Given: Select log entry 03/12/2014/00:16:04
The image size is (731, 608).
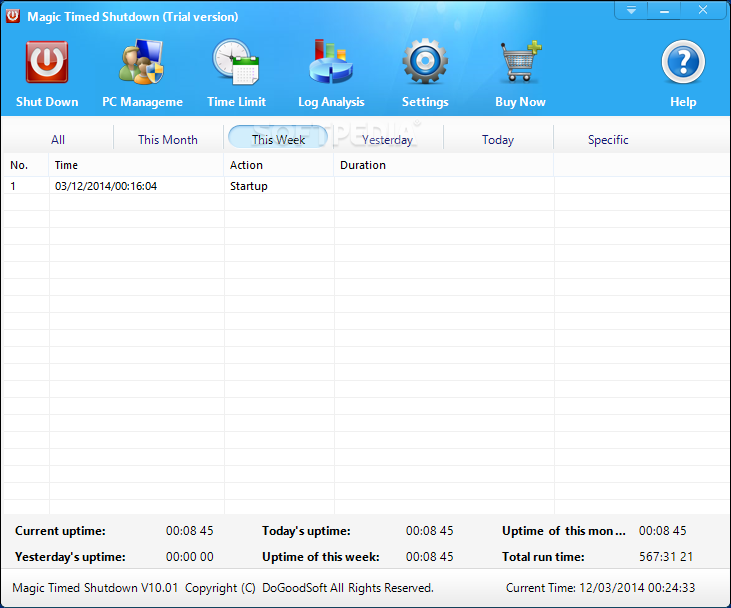Looking at the screenshot, I should 106,186.
